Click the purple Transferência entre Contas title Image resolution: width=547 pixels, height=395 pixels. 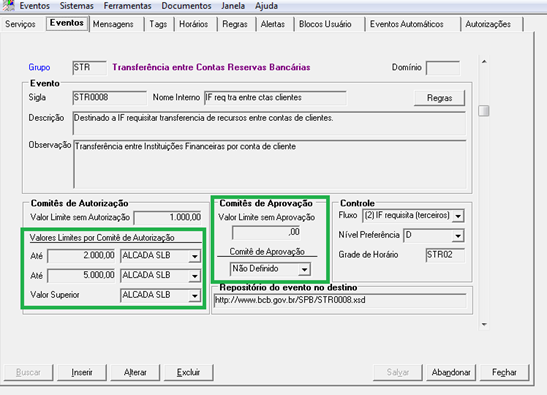211,67
